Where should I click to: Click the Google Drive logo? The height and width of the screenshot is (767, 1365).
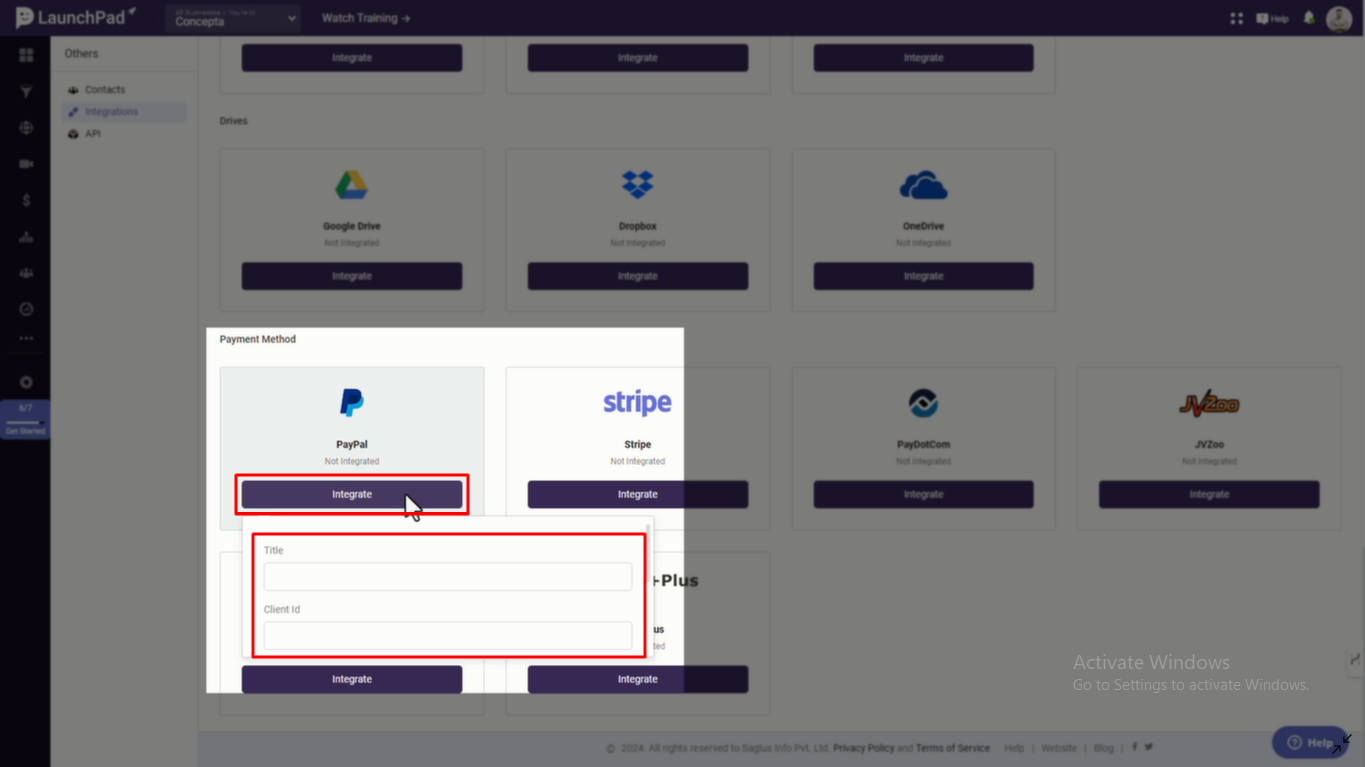pyautogui.click(x=351, y=185)
